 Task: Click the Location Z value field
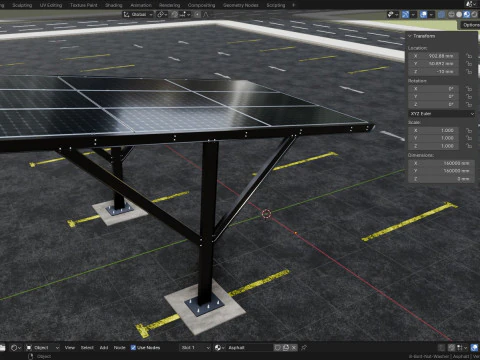point(434,71)
